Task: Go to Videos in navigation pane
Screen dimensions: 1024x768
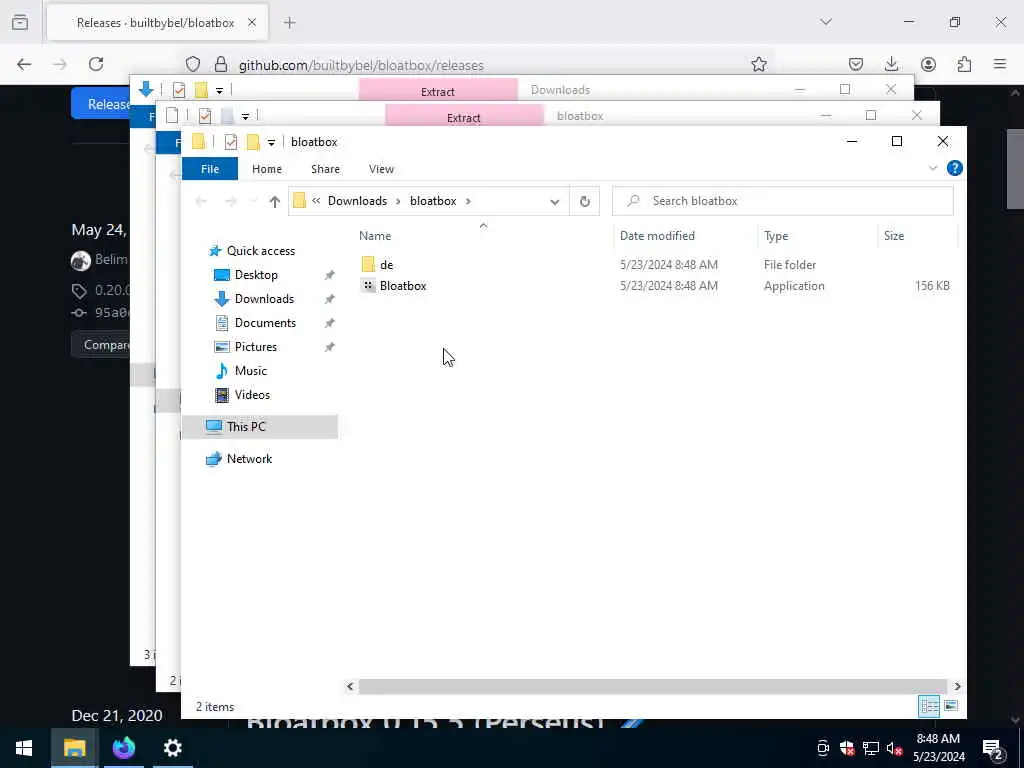Action: tap(252, 395)
